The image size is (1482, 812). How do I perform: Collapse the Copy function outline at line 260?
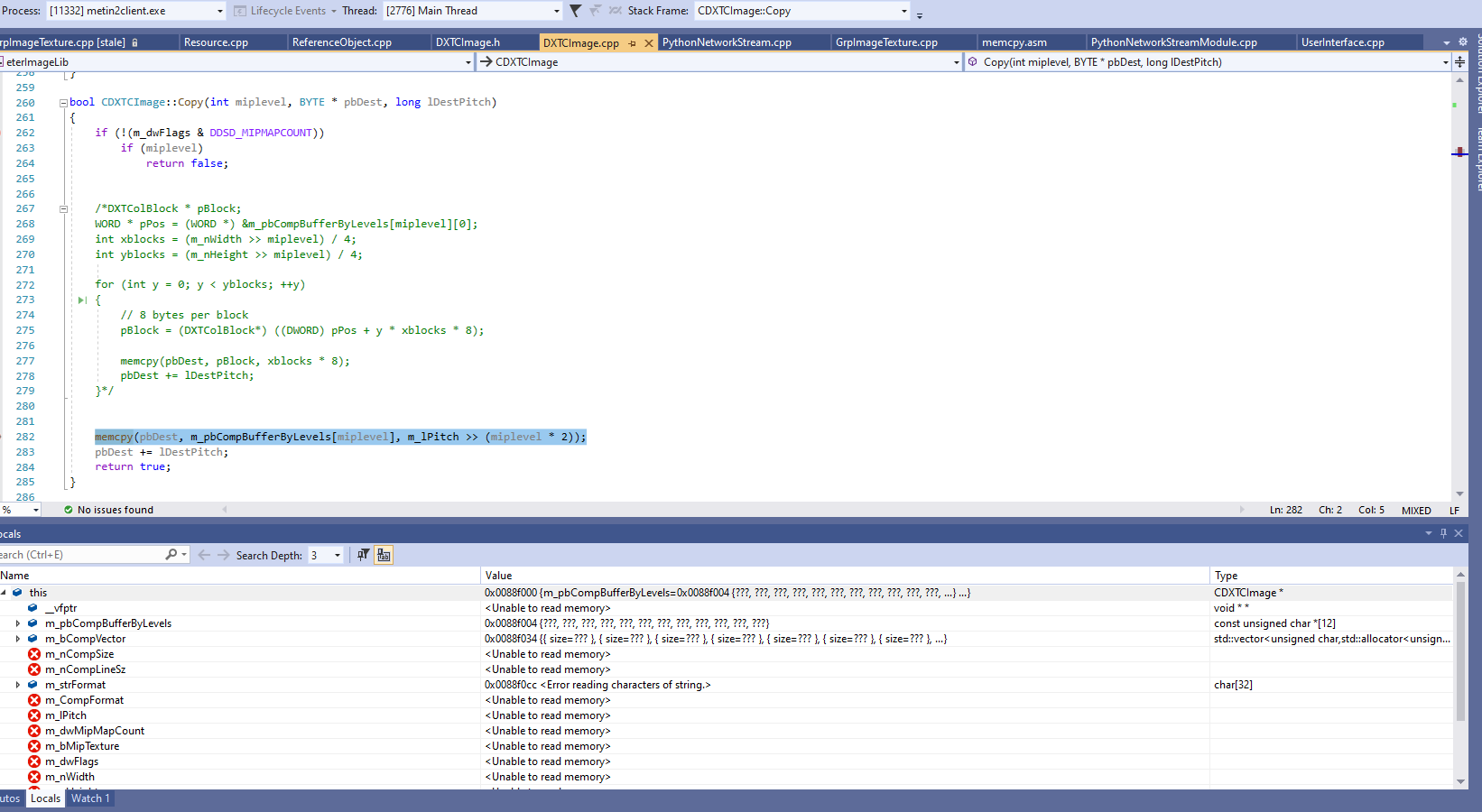(x=63, y=103)
